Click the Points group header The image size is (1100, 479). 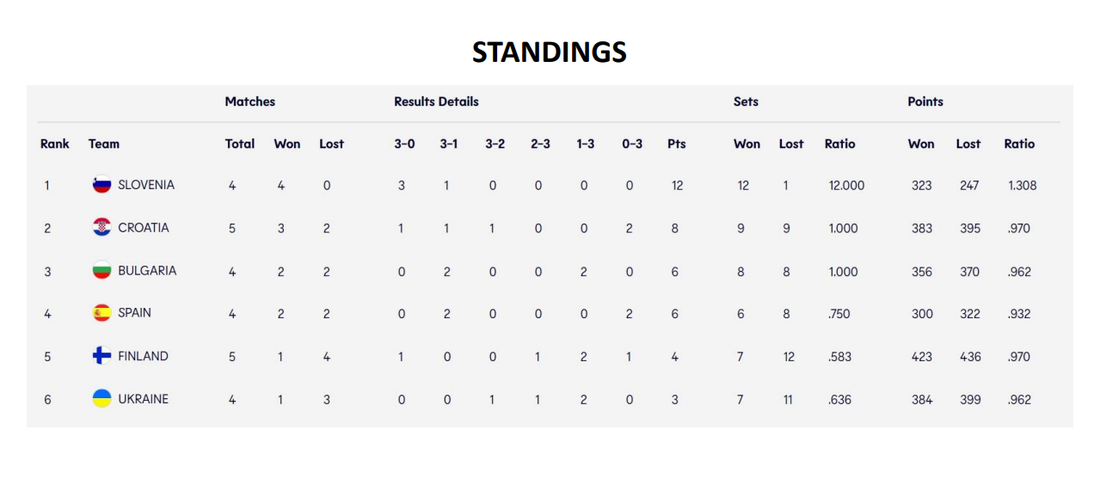(x=925, y=102)
